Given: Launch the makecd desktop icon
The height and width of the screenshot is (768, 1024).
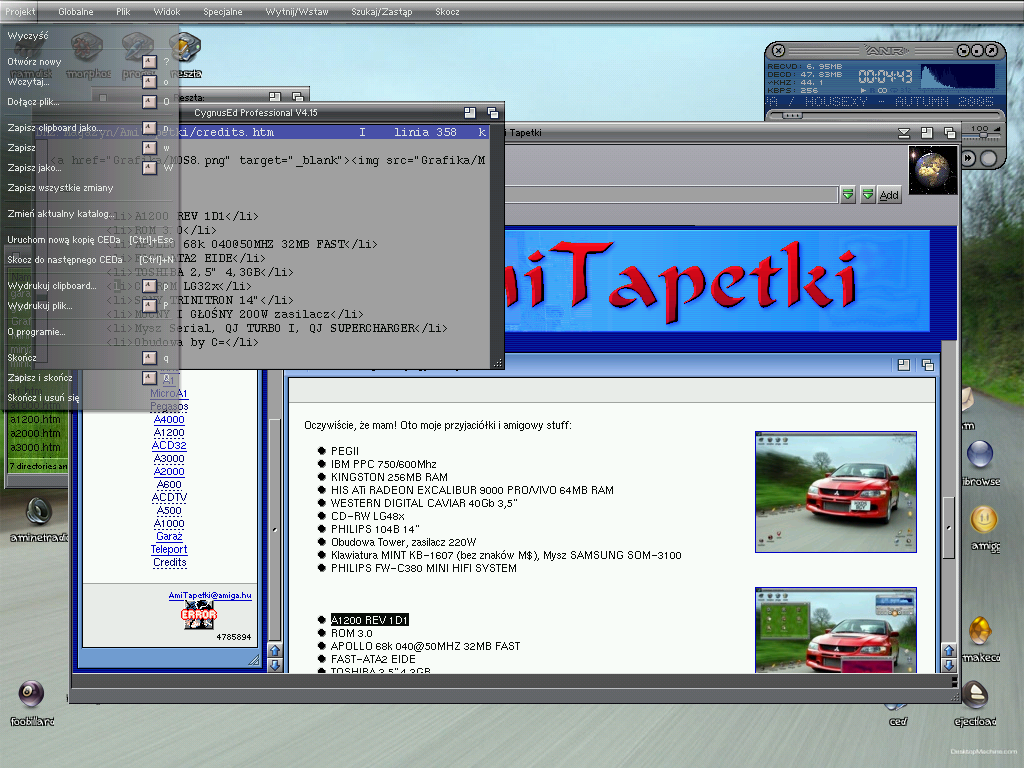Looking at the screenshot, I should tap(980, 639).
